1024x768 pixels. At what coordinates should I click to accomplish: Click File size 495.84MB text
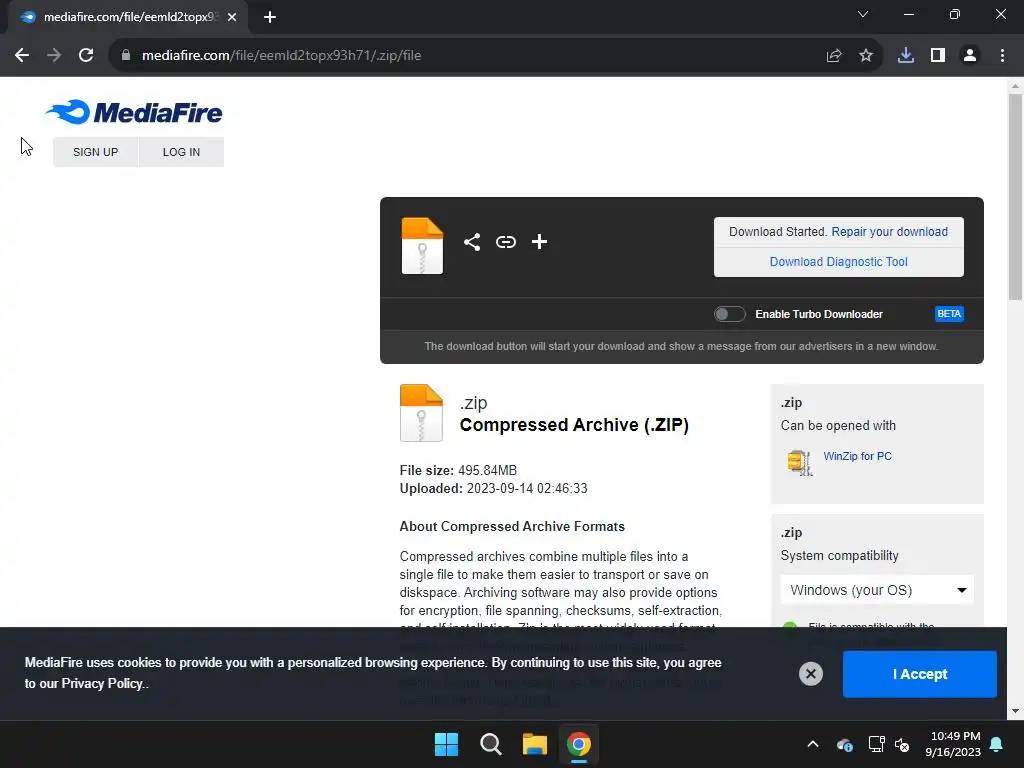[458, 470]
